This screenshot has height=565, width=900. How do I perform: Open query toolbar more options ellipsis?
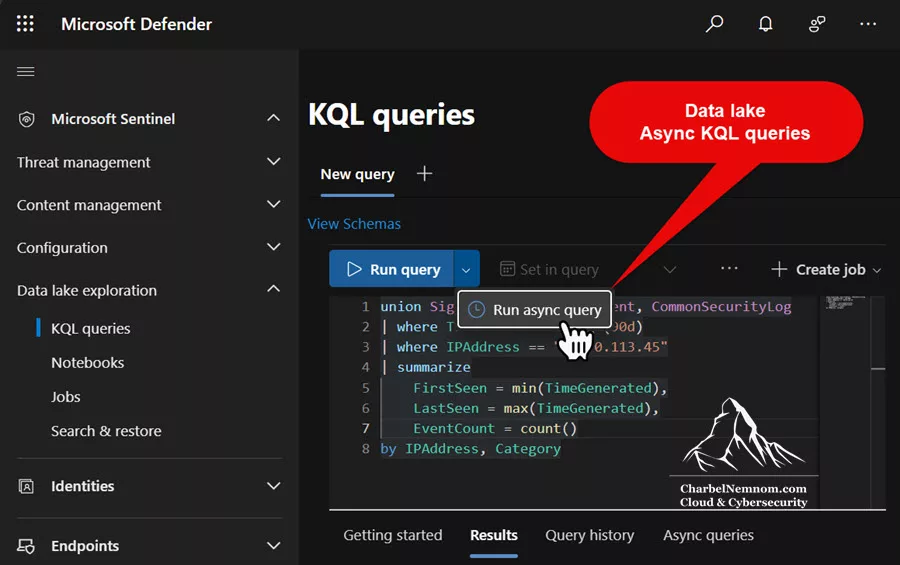tap(729, 268)
